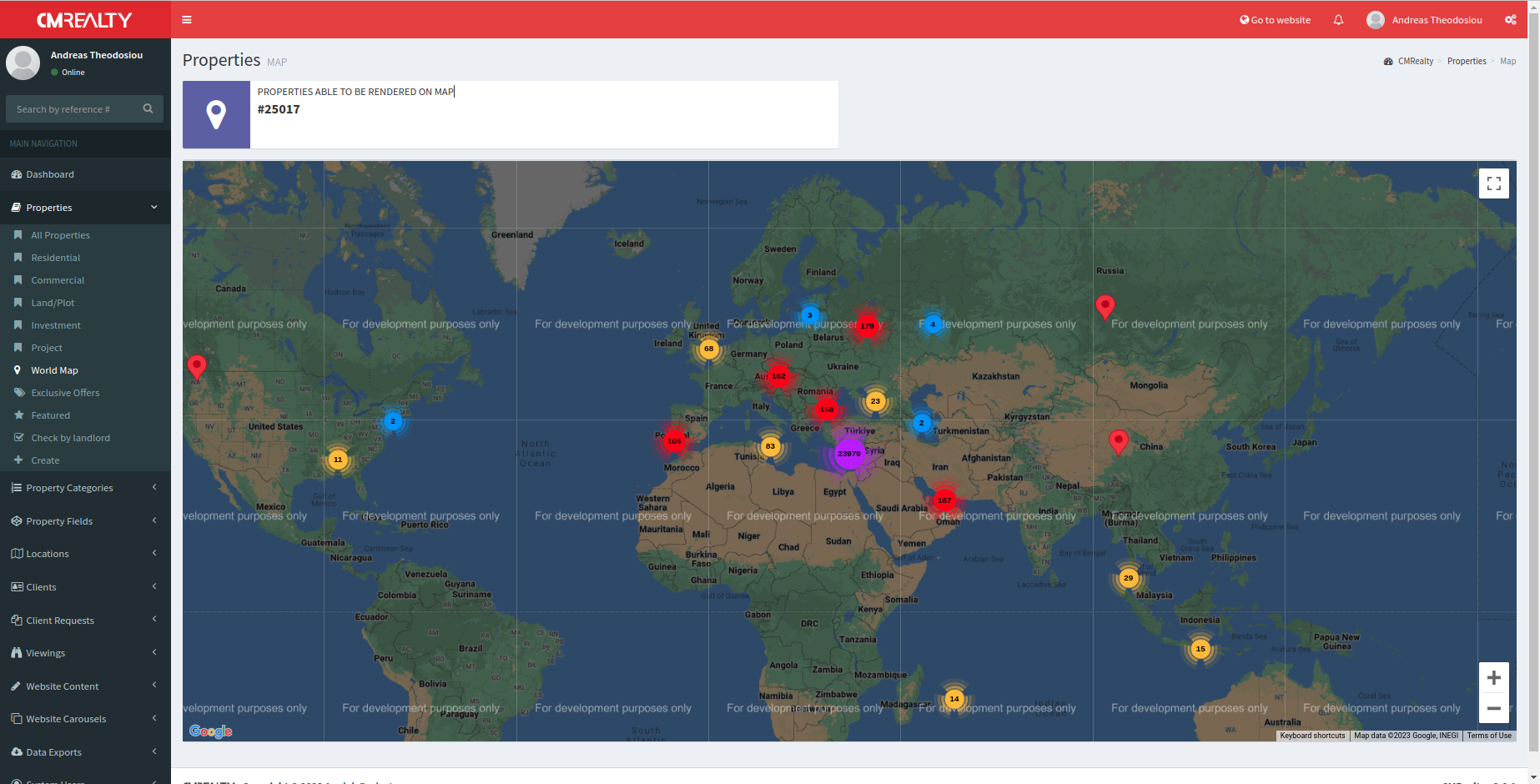This screenshot has width=1540, height=784.
Task: Open the notifications bell
Action: (x=1338, y=20)
